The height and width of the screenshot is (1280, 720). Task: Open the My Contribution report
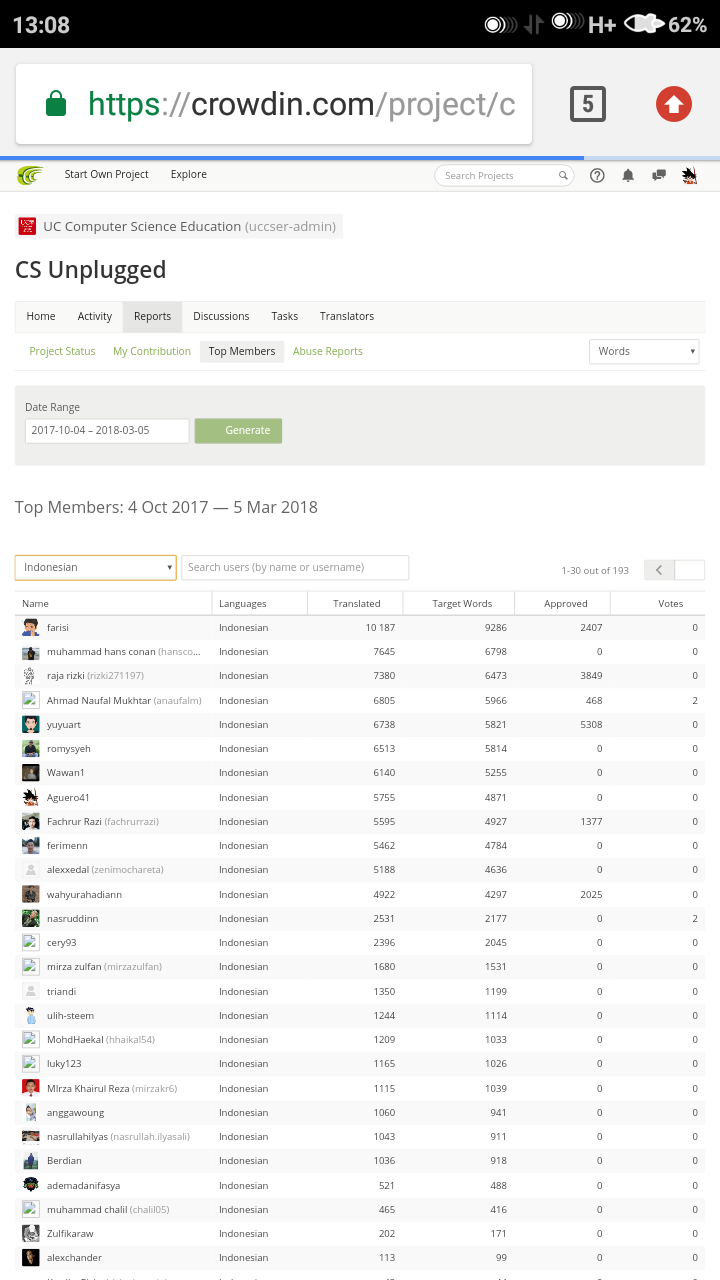pos(152,351)
